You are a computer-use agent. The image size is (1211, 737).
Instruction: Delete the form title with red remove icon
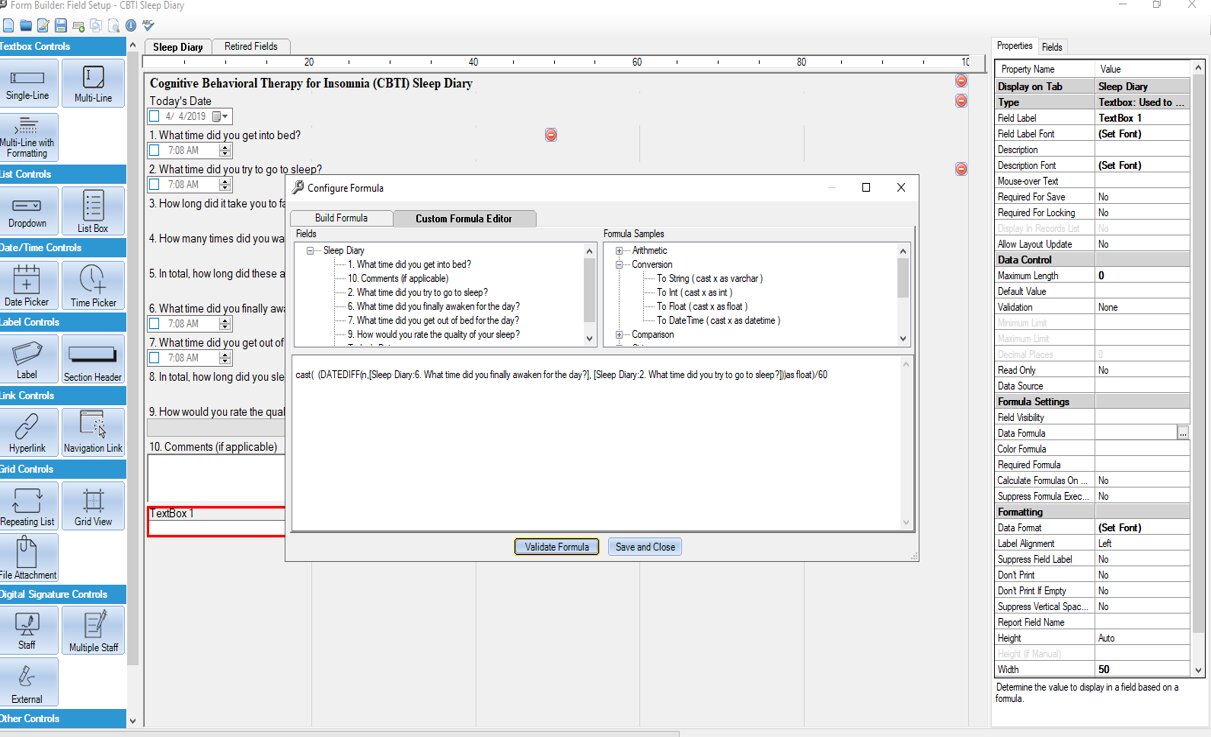click(961, 82)
